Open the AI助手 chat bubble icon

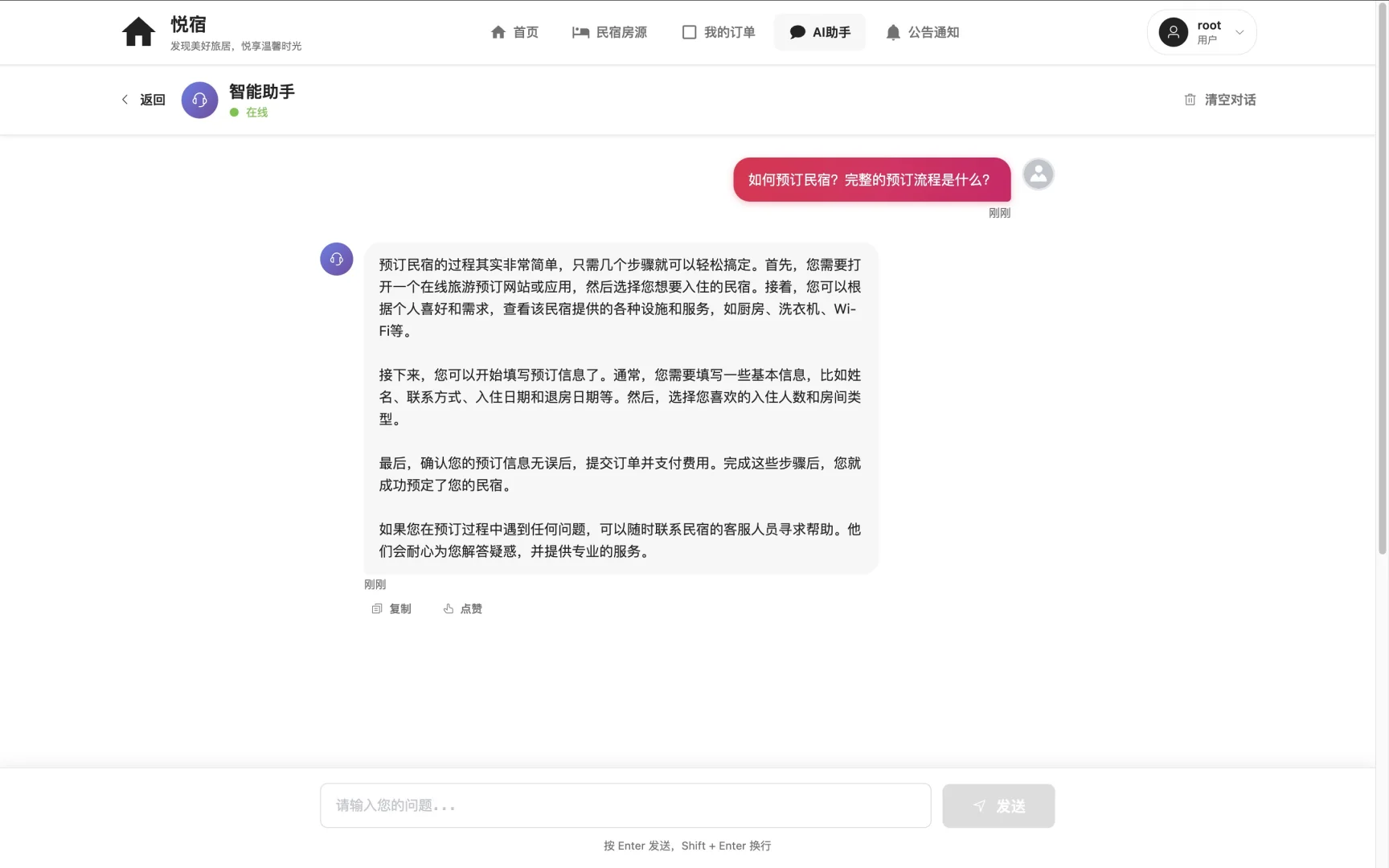(x=797, y=31)
